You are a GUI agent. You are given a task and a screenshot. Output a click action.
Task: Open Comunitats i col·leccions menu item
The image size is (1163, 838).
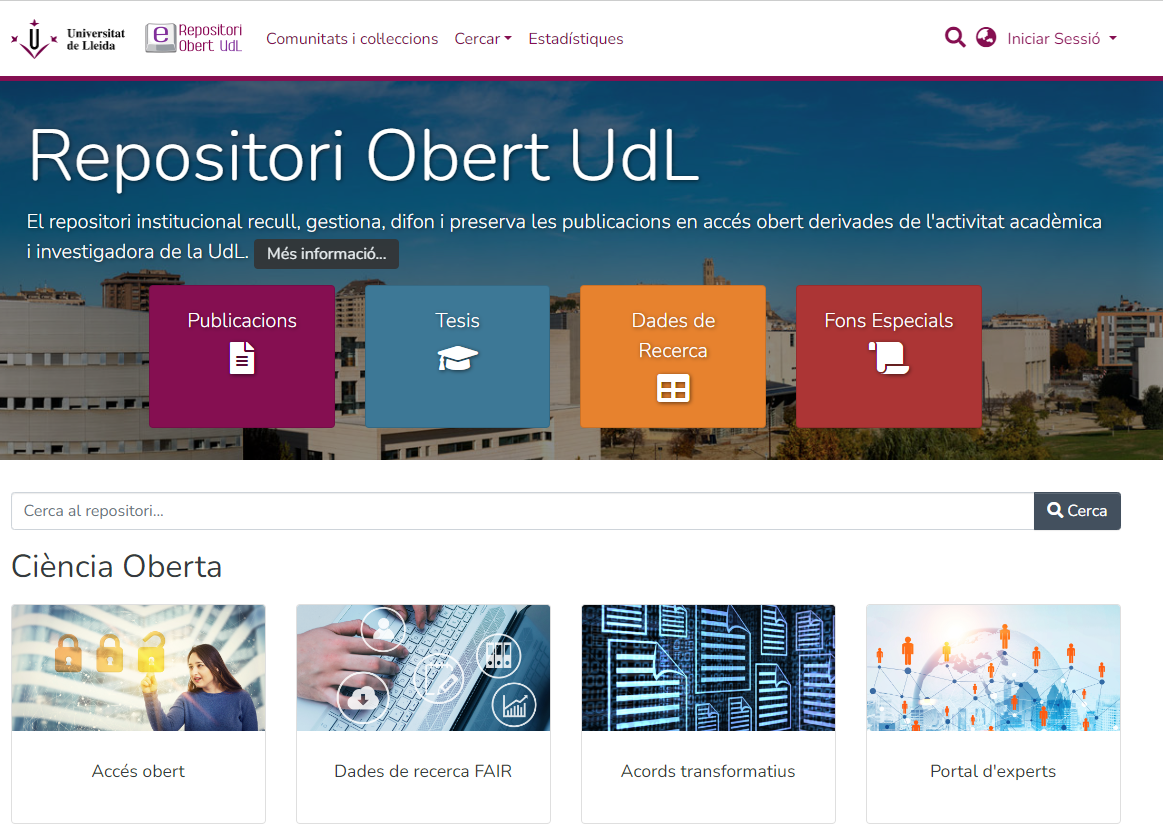pos(352,38)
